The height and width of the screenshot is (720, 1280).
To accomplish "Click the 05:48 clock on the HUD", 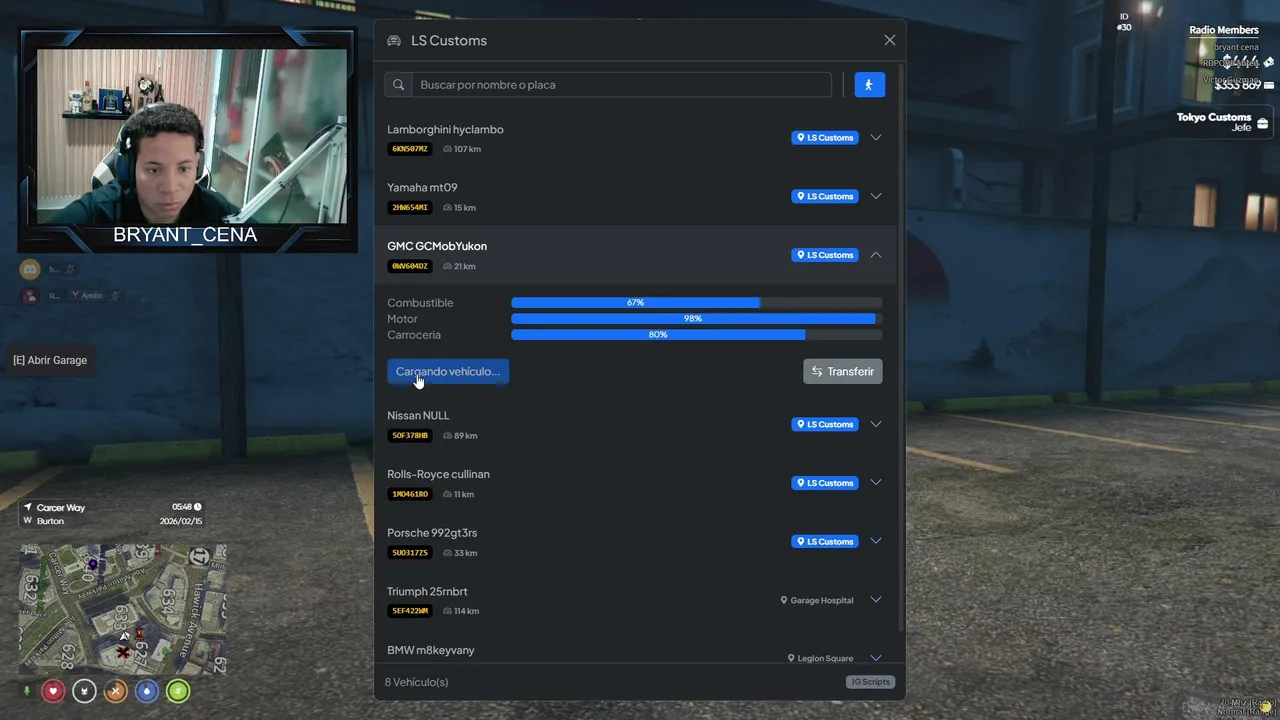I will [187, 507].
